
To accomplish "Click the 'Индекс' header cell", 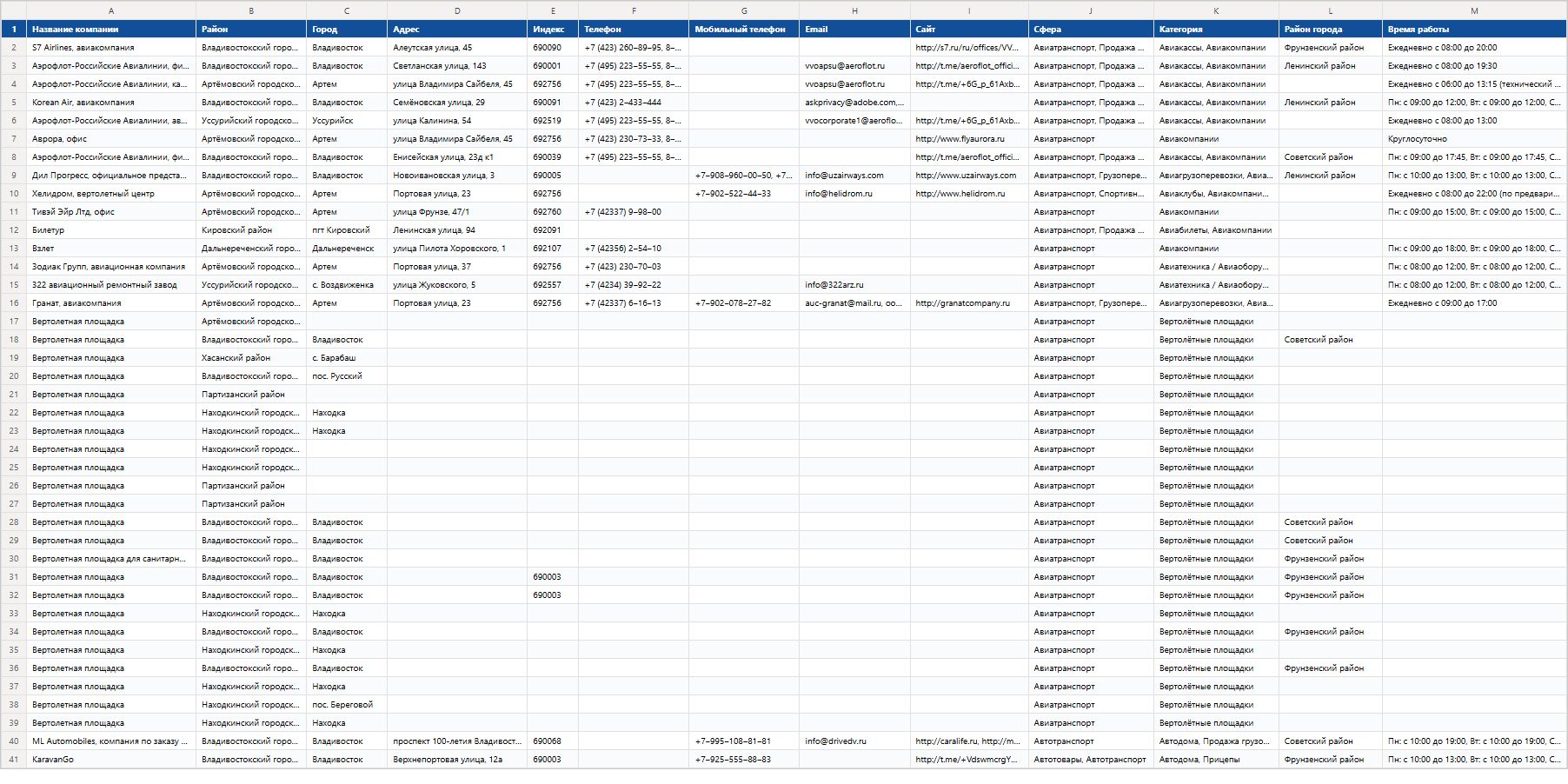I will click(x=553, y=30).
